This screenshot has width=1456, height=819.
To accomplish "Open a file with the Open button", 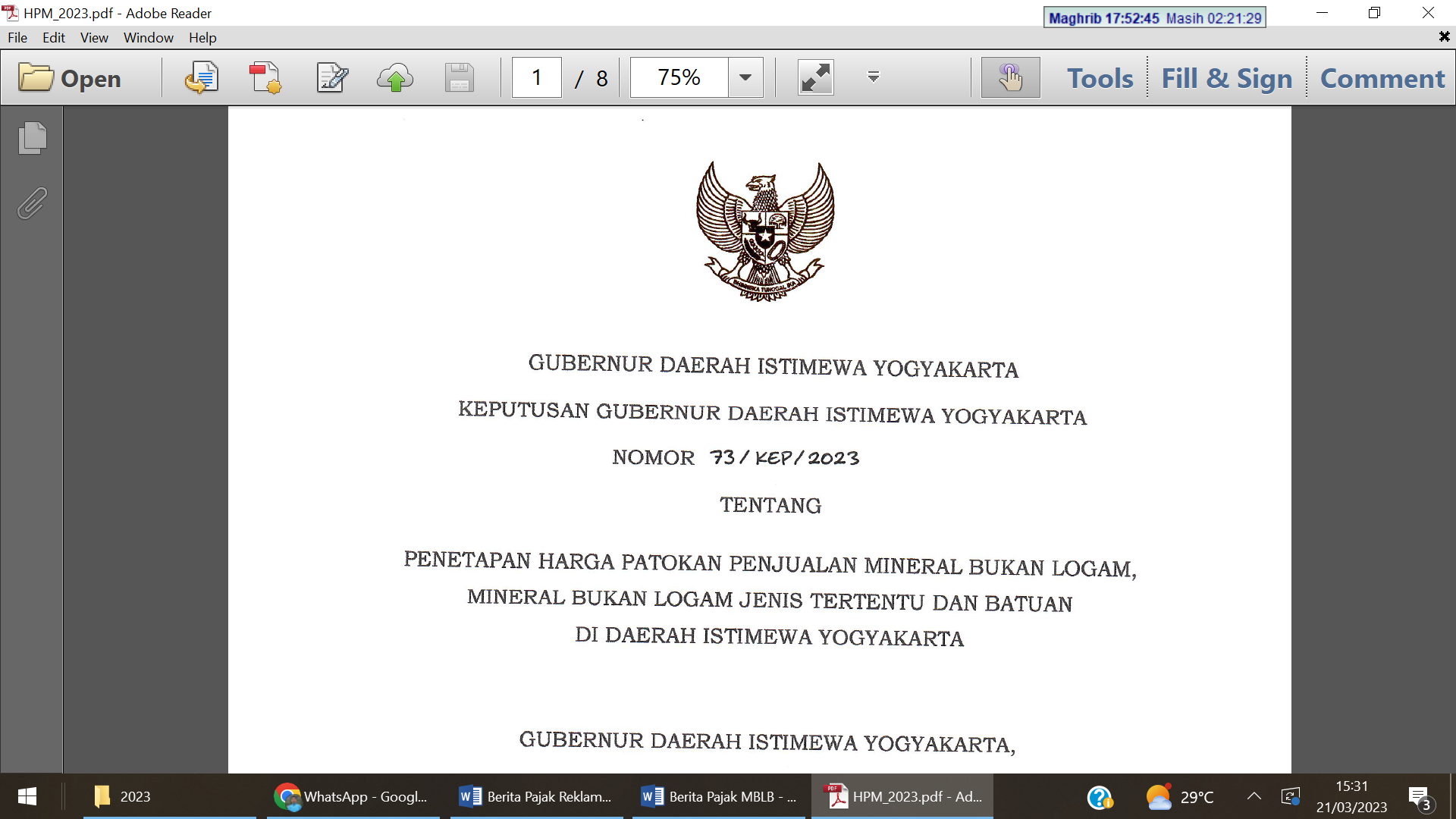I will click(70, 78).
